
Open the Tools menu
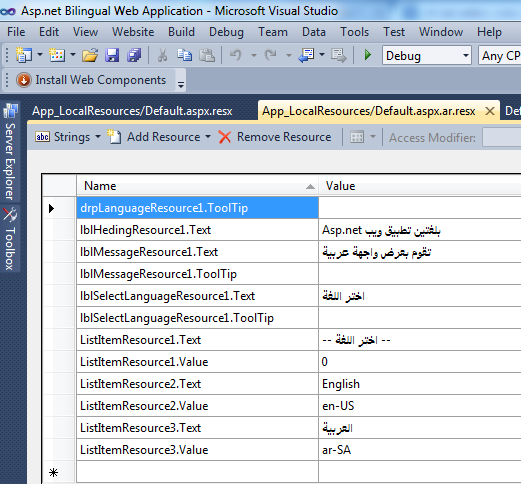tap(354, 32)
